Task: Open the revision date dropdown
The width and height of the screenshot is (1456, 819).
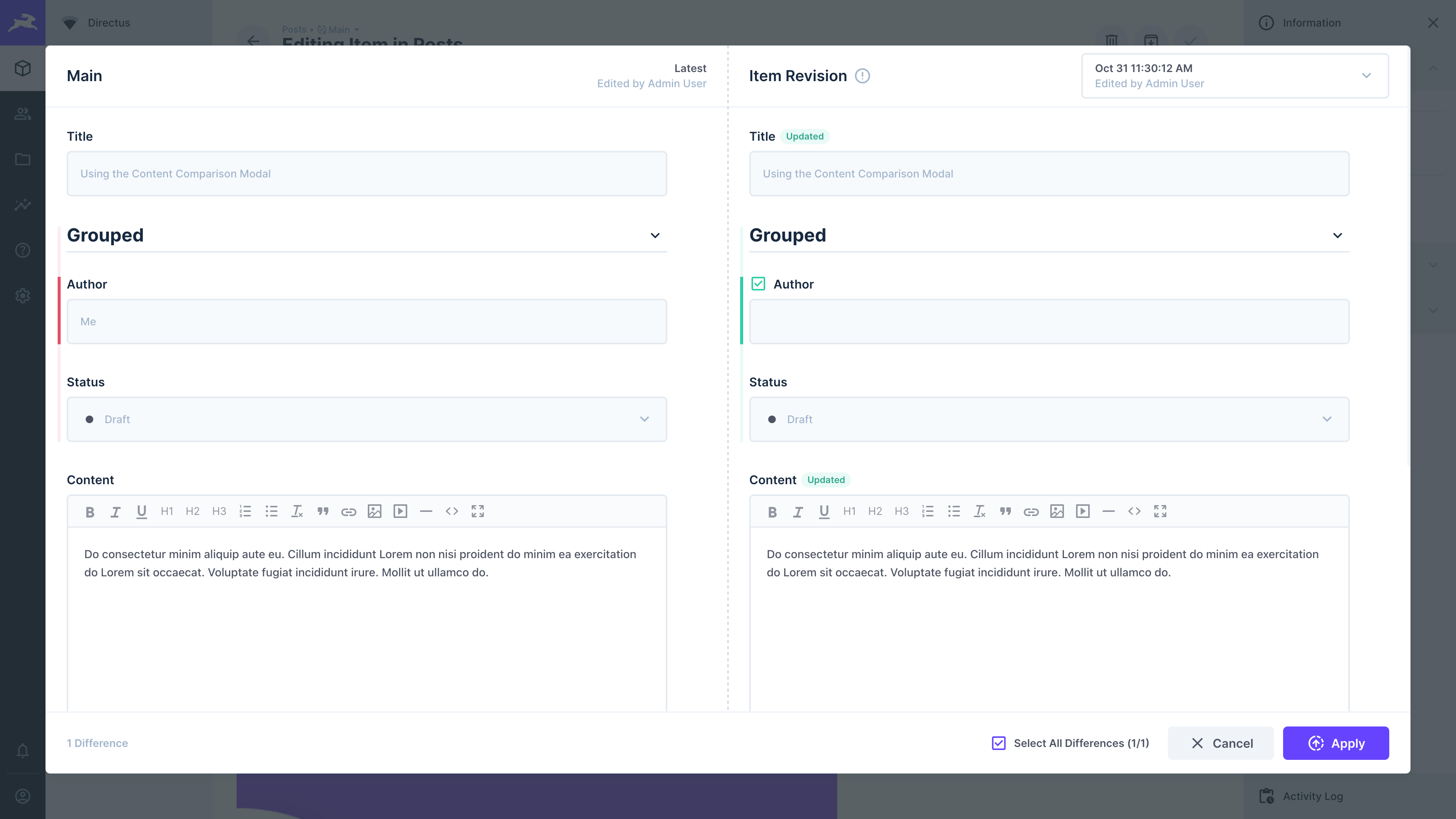Action: click(x=1235, y=76)
